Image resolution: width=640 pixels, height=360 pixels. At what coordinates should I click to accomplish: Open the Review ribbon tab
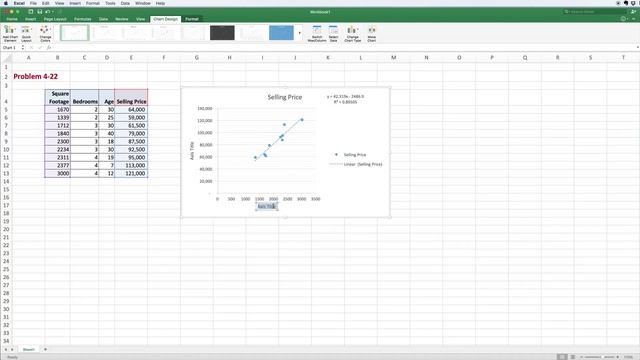(122, 19)
